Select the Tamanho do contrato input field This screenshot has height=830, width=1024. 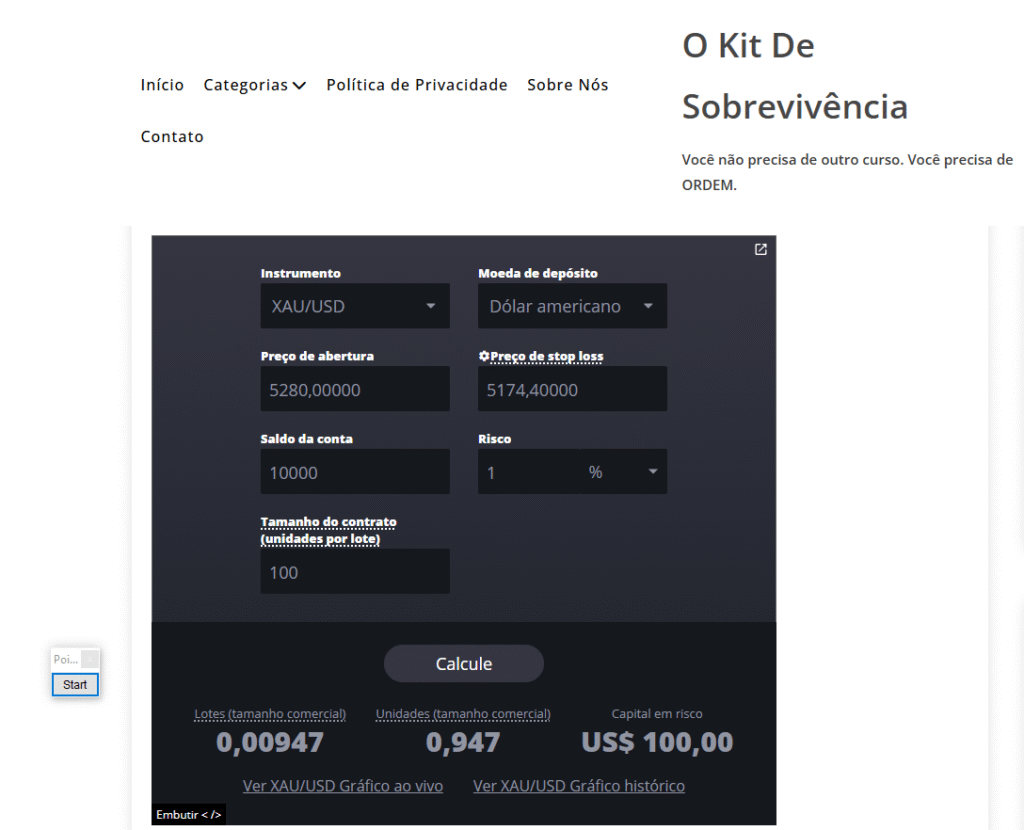(x=354, y=572)
